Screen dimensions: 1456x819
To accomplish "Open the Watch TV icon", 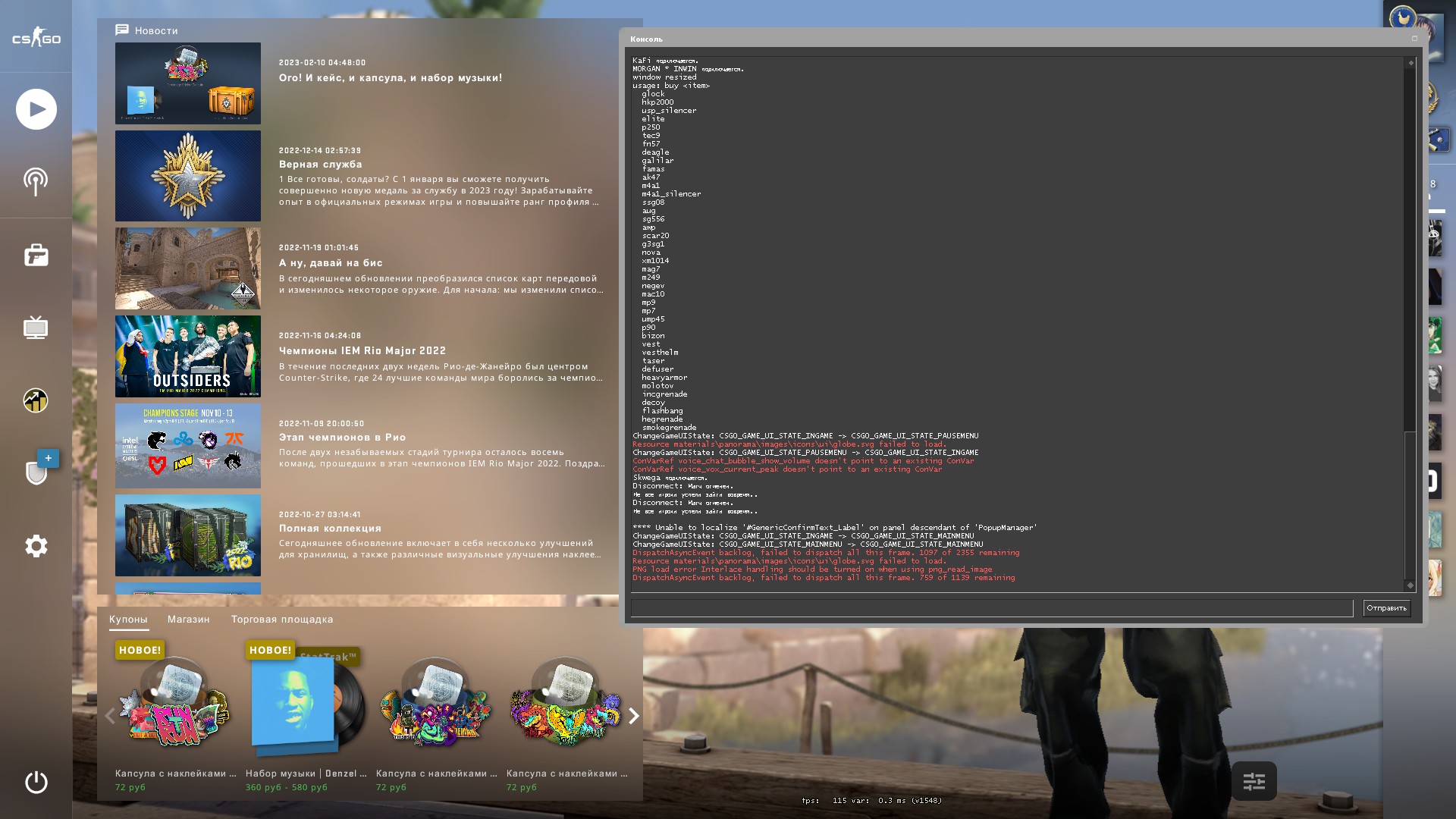I will pyautogui.click(x=36, y=328).
